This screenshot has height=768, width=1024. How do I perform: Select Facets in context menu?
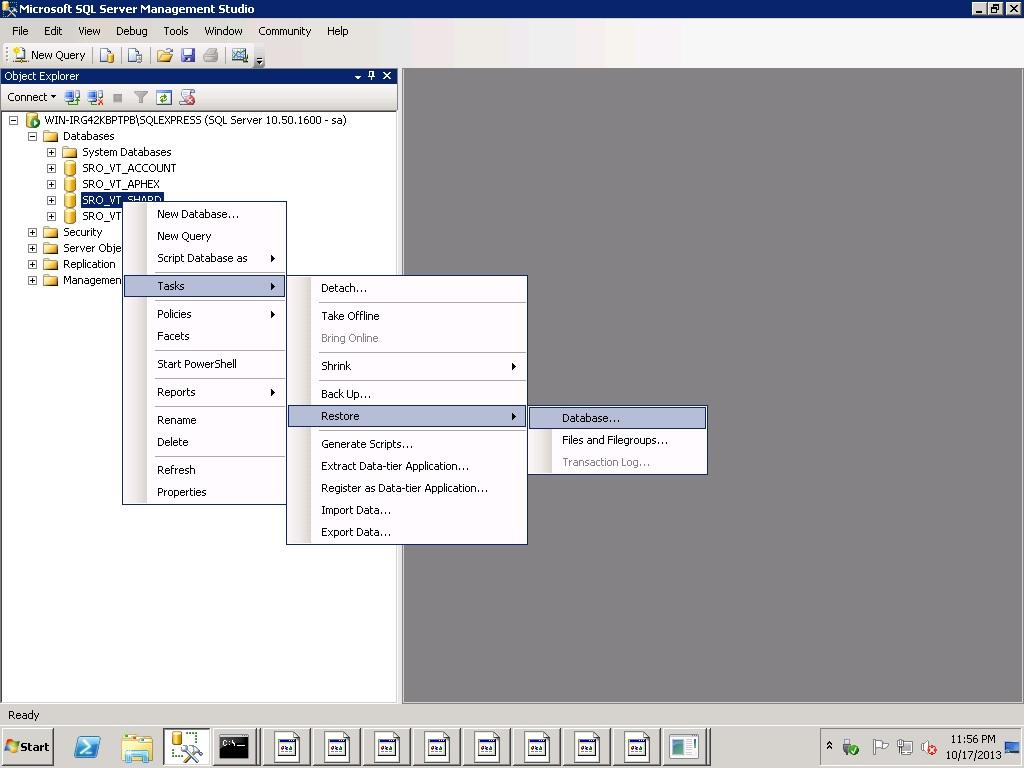point(204,336)
